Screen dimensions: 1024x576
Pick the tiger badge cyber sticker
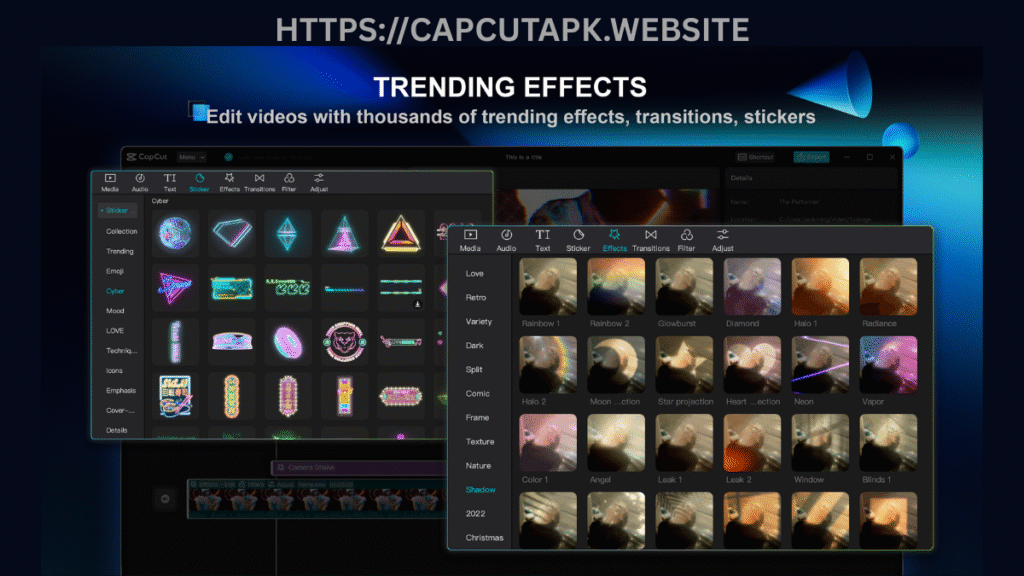pos(344,342)
